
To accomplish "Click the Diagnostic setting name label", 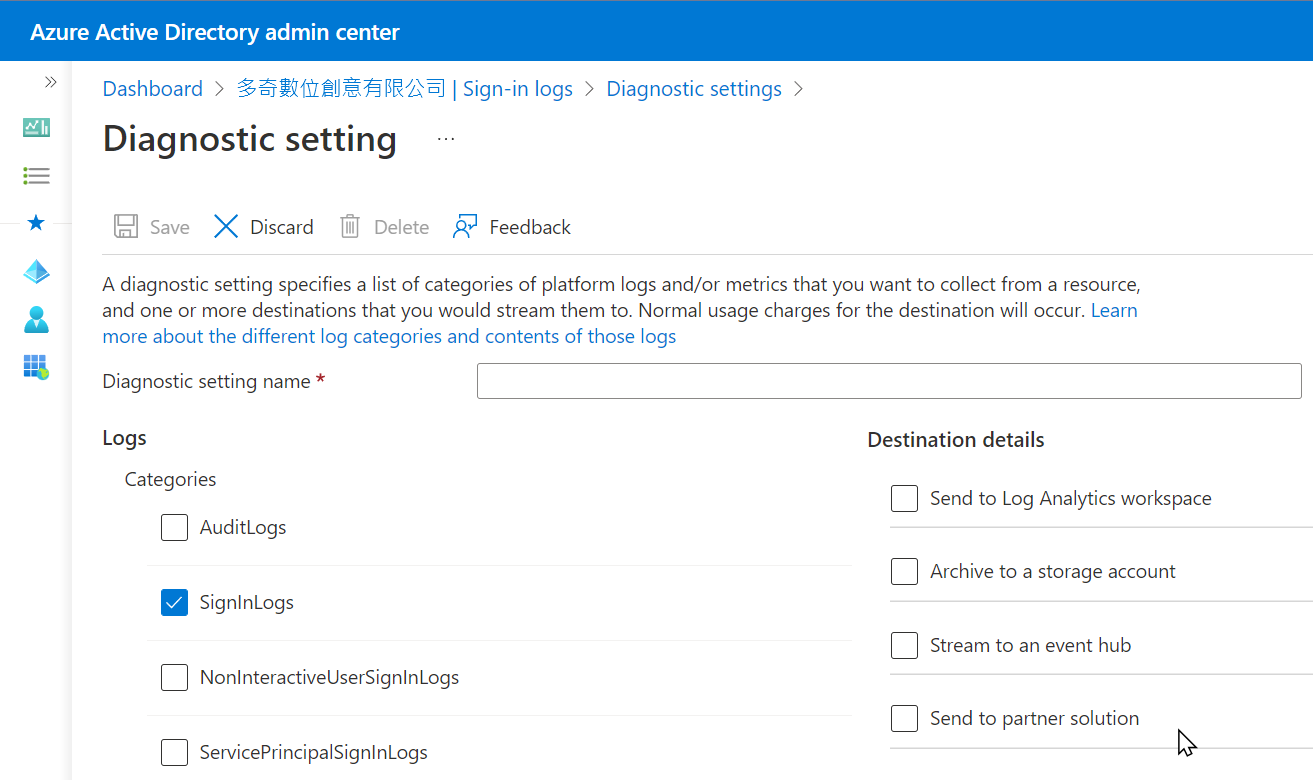I will point(207,381).
